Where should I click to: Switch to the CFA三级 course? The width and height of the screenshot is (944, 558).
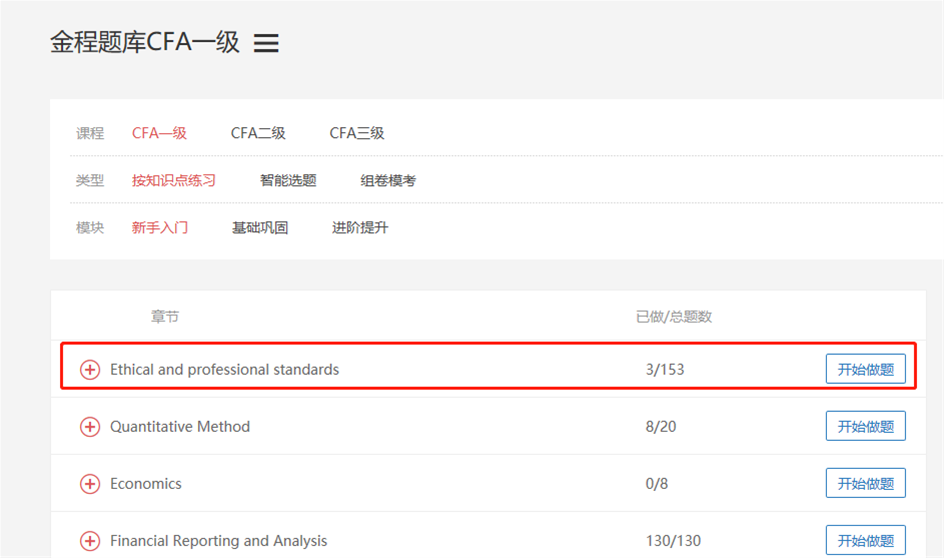[x=357, y=133]
